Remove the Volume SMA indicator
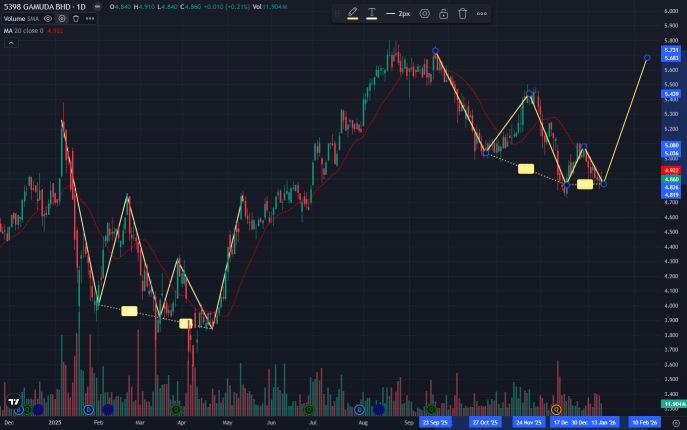The image size is (687, 430). click(x=76, y=19)
